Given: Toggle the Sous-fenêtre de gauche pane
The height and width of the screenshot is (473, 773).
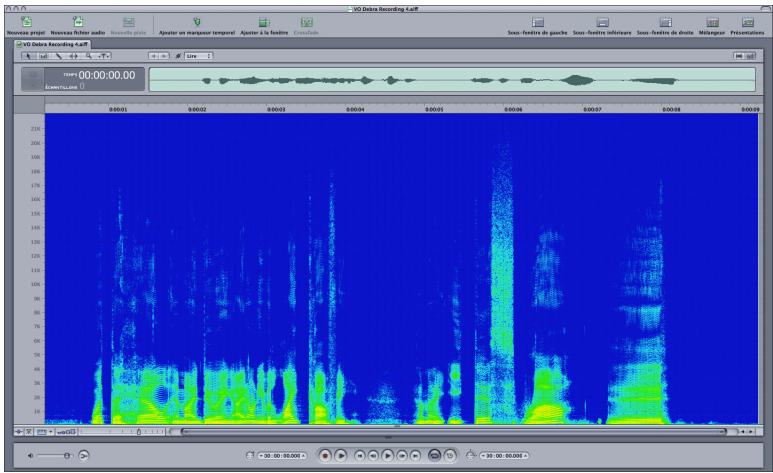Looking at the screenshot, I should coord(537,22).
